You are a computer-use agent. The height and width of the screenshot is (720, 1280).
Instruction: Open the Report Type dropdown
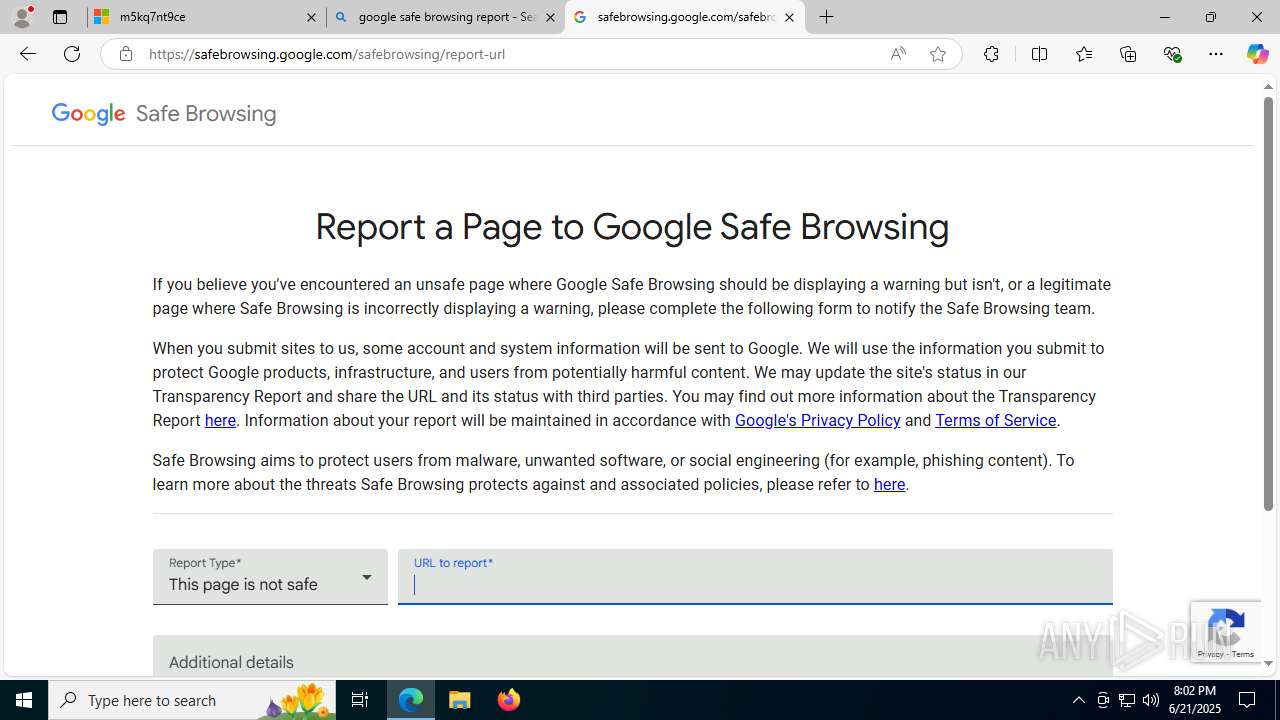coord(270,577)
